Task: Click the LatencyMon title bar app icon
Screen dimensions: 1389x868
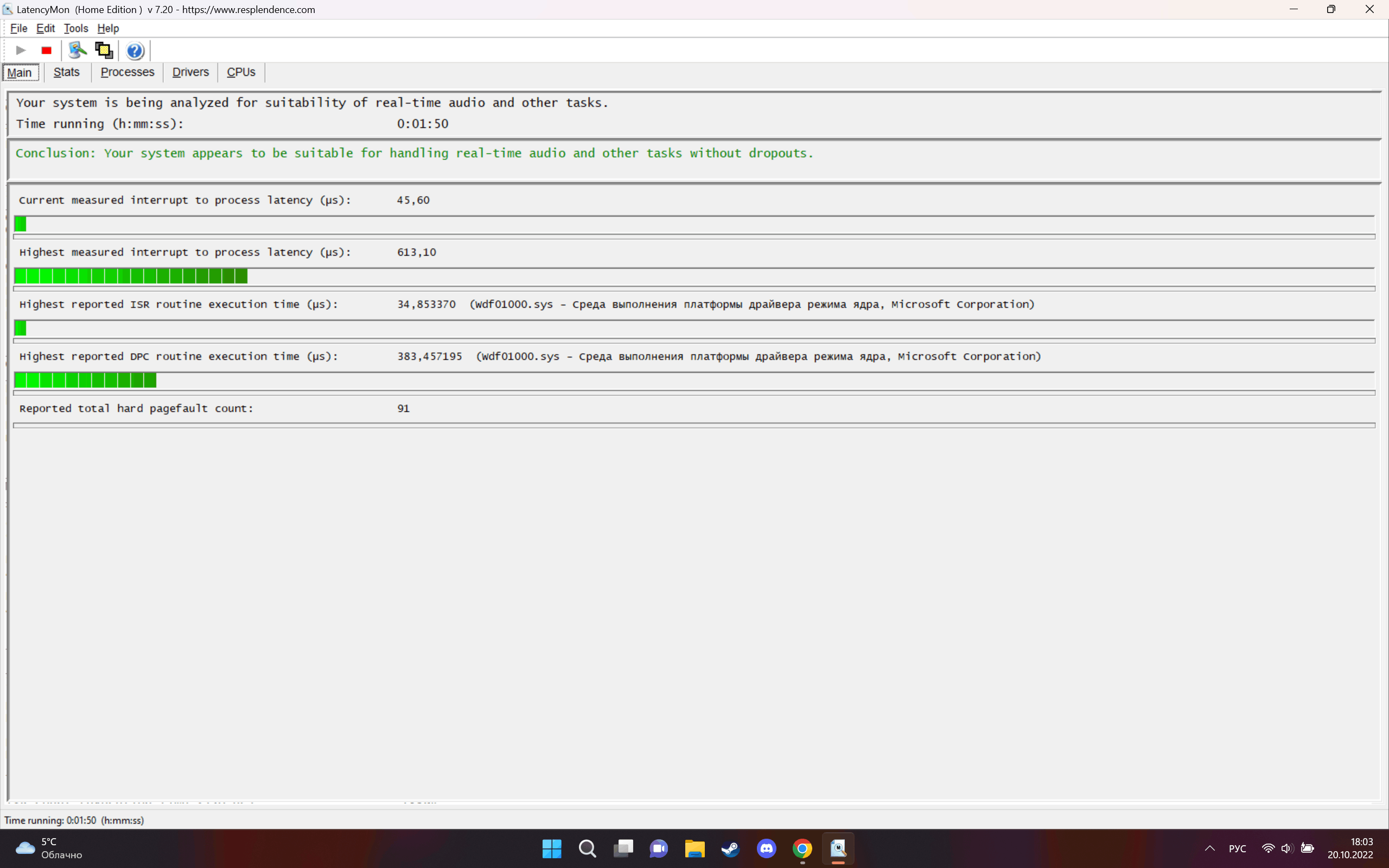Action: point(8,9)
